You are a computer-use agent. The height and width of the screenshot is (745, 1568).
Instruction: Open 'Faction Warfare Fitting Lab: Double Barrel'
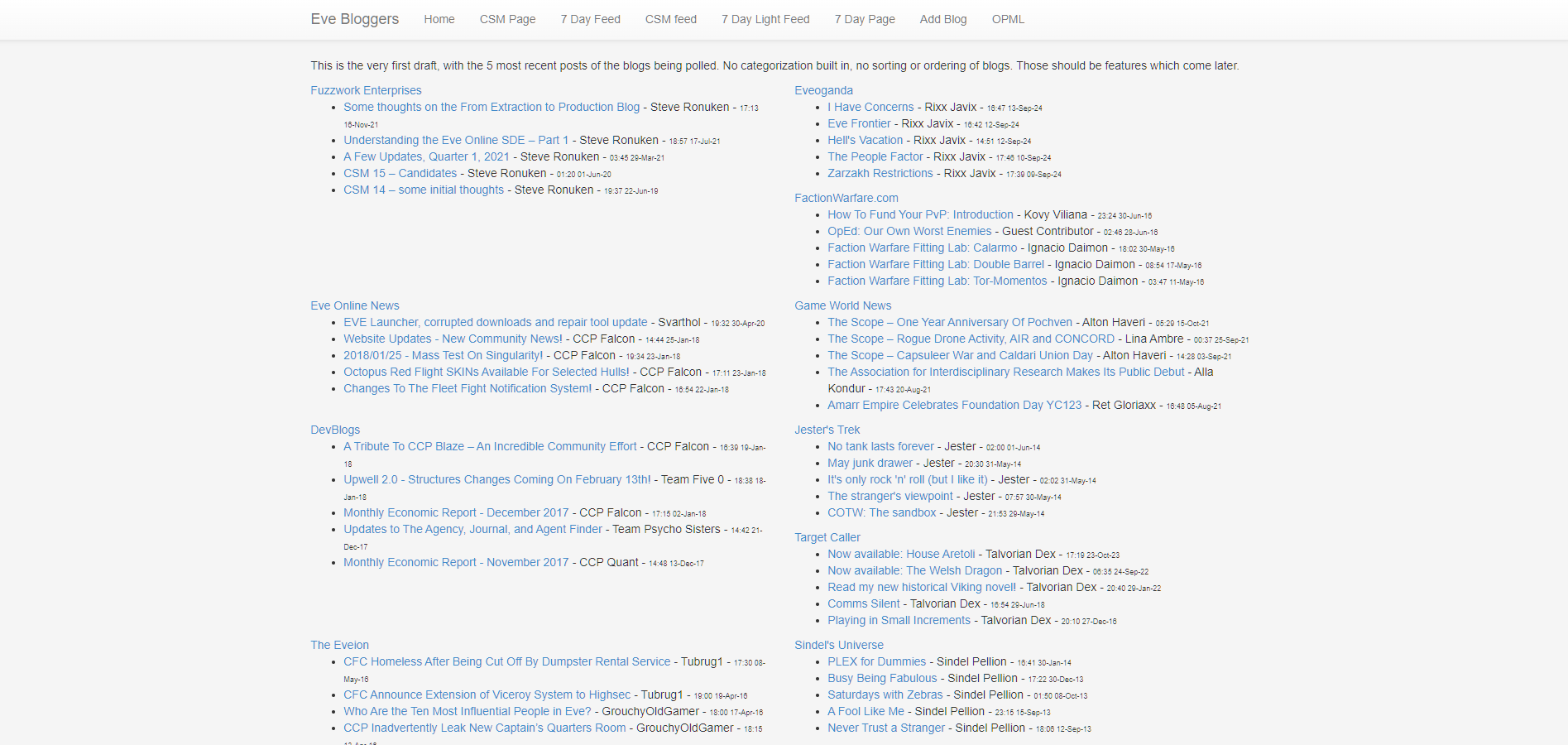click(936, 264)
